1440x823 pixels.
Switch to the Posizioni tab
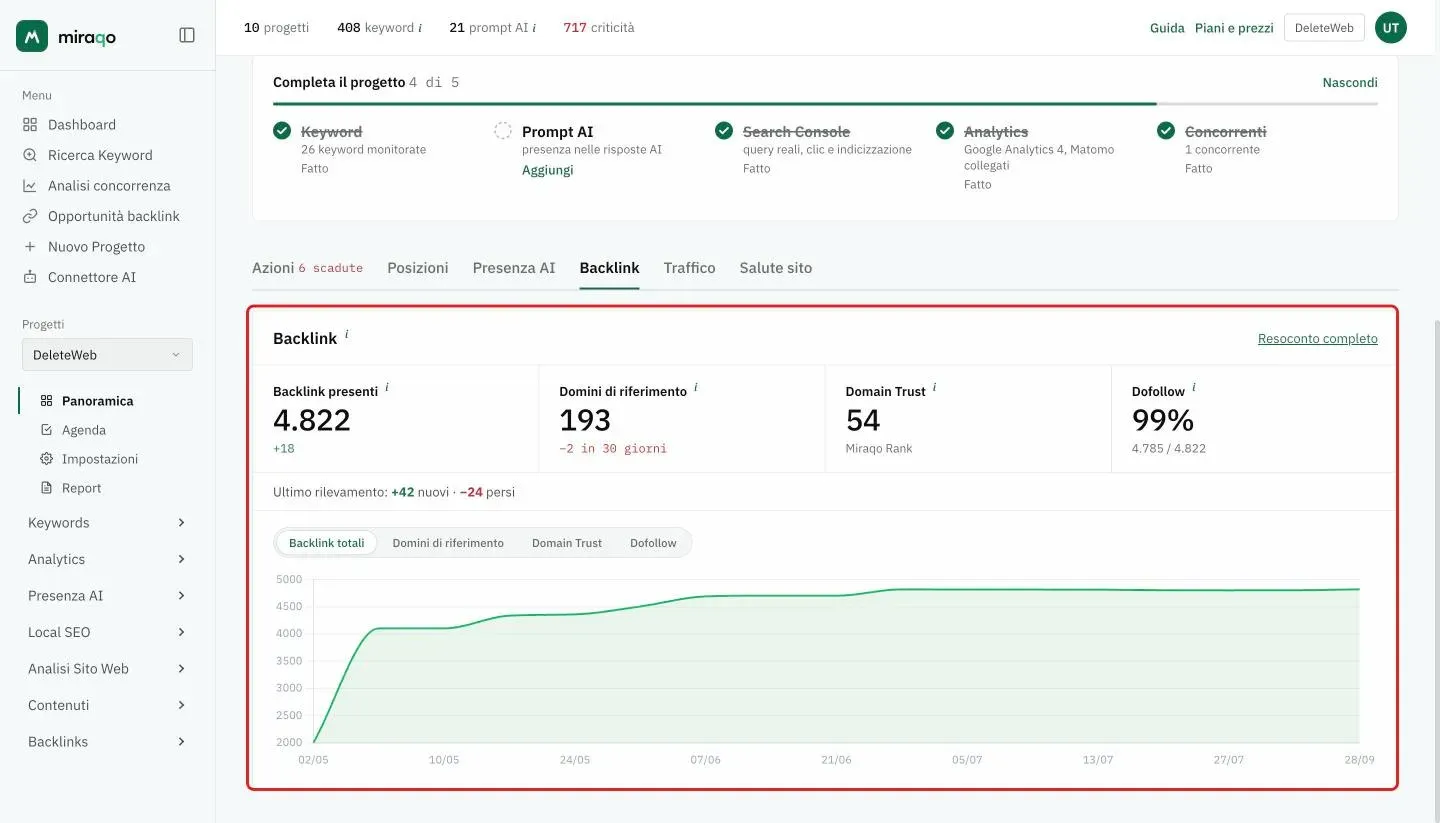(418, 268)
